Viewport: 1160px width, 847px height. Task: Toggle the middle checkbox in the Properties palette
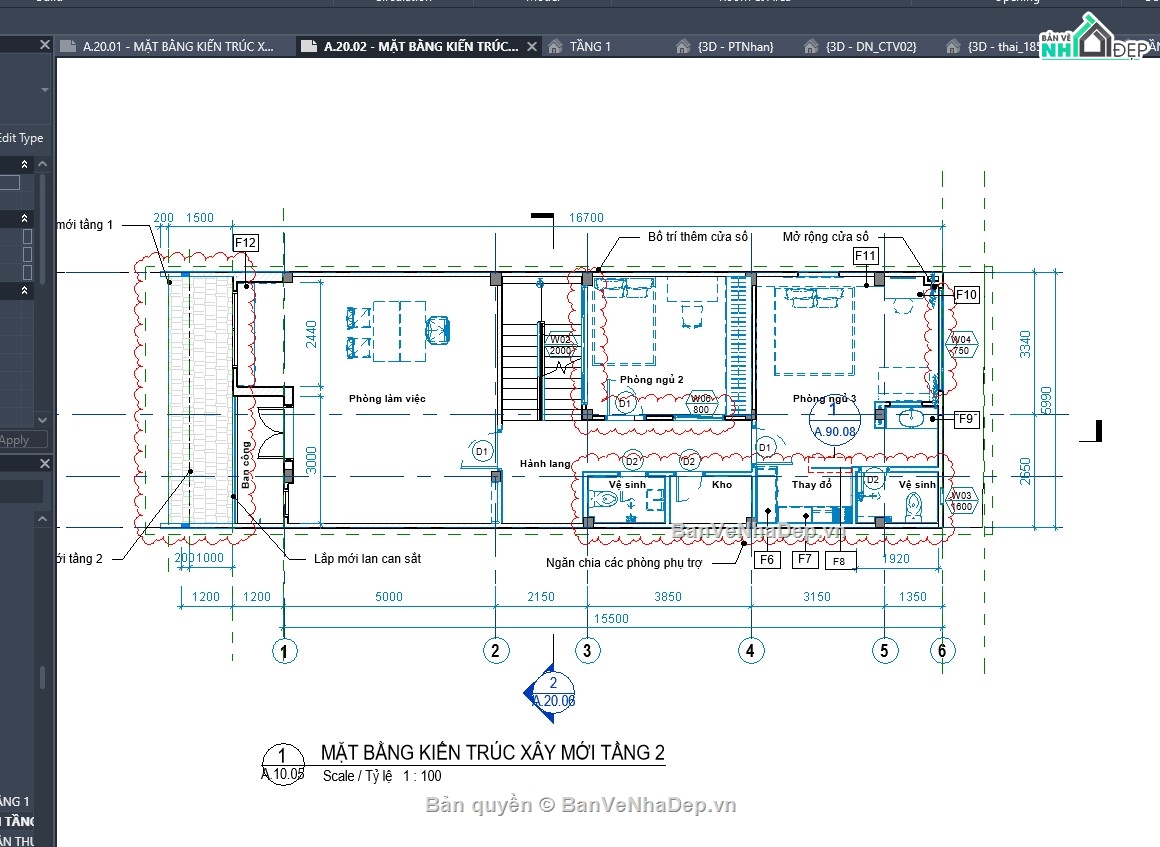pyautogui.click(x=27, y=256)
